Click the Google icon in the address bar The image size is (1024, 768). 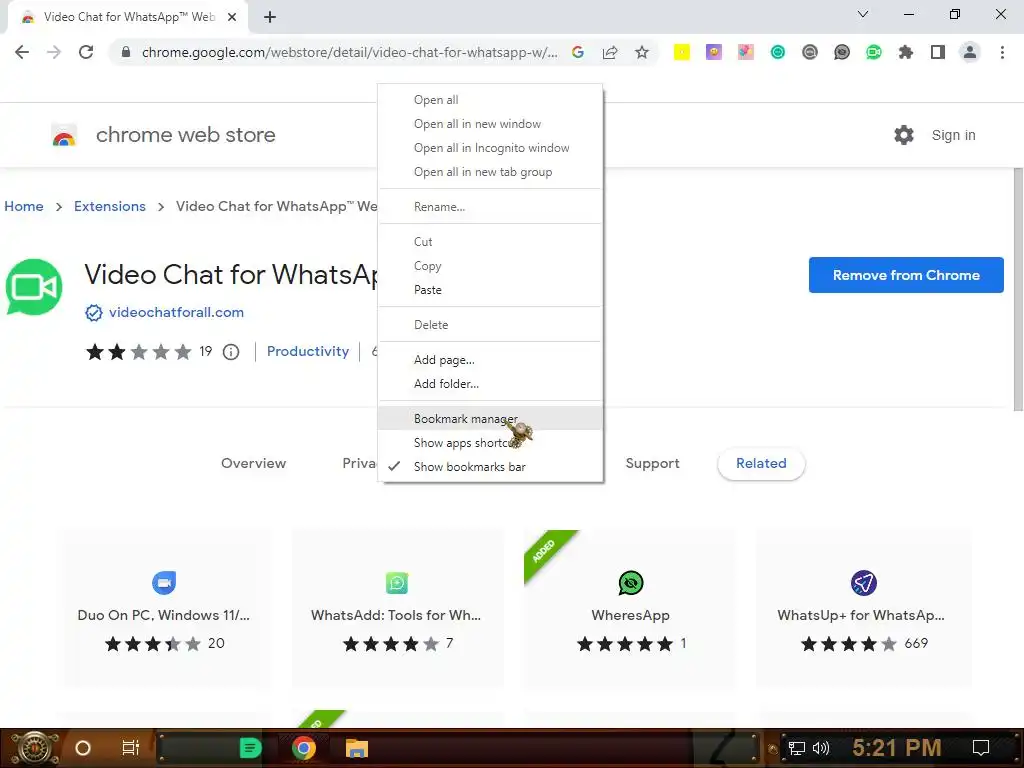pos(577,52)
